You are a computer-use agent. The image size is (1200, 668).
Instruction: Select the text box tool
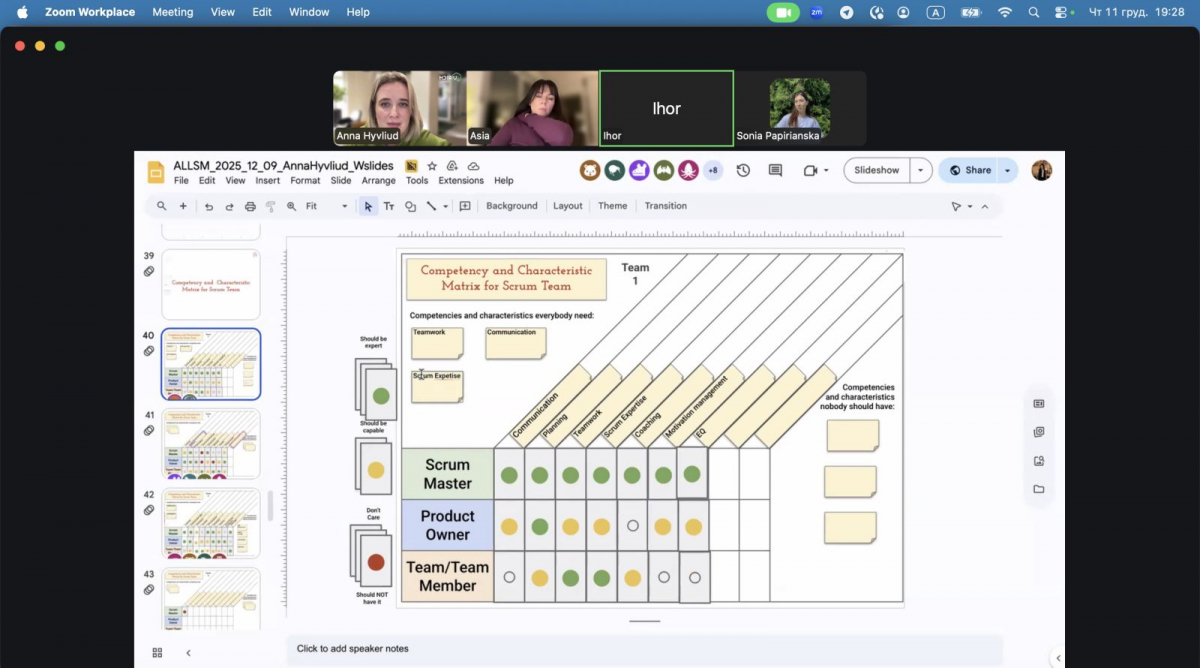point(389,206)
